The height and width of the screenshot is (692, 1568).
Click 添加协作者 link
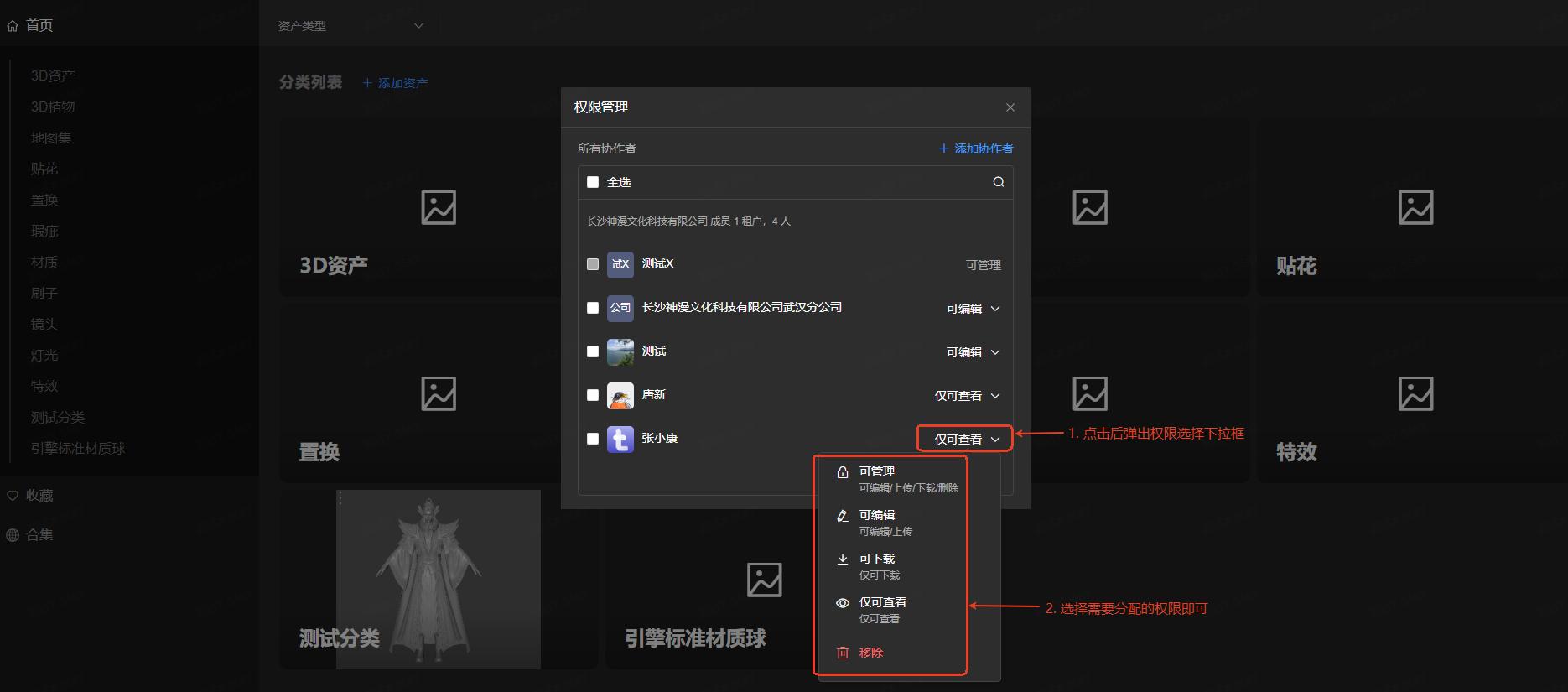(976, 148)
